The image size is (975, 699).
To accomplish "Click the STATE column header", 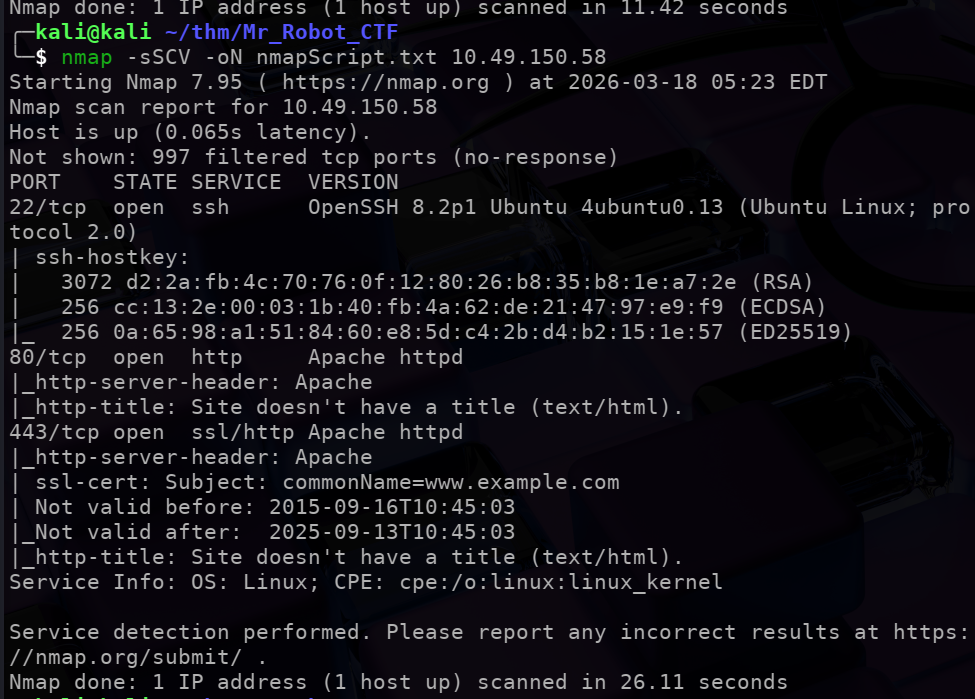I will pyautogui.click(x=145, y=182).
